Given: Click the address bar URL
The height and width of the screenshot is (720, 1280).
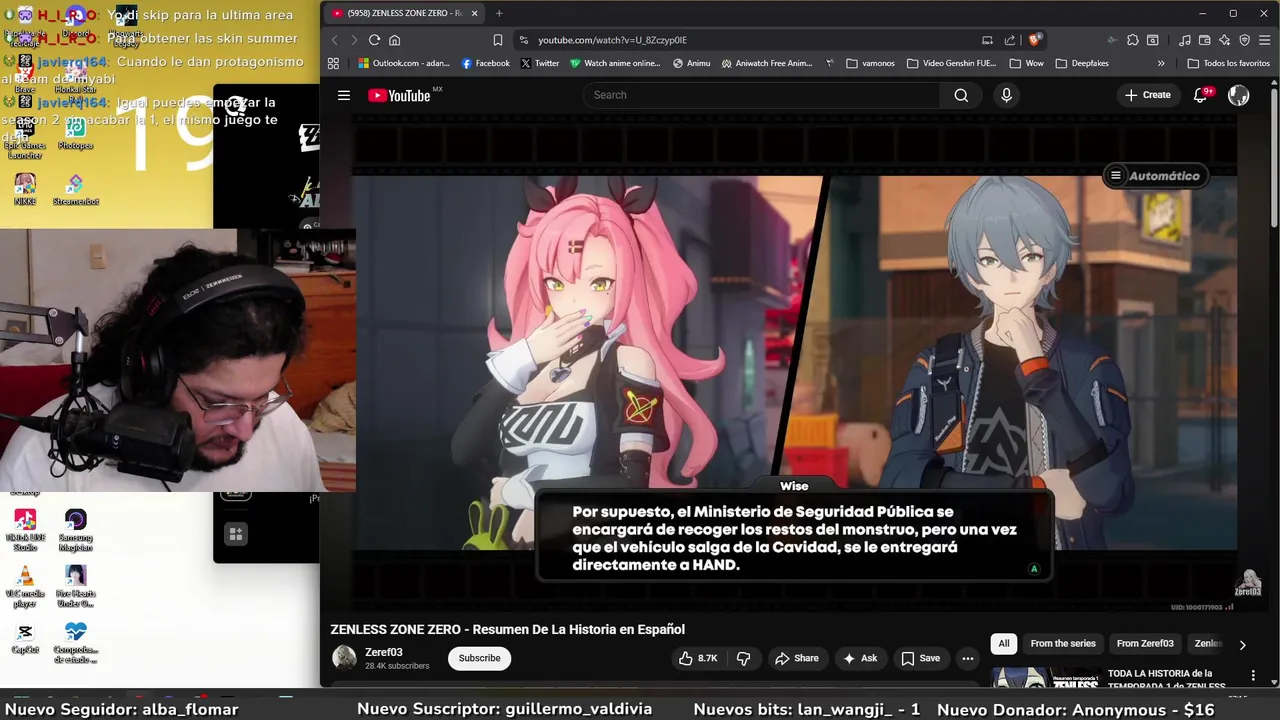Looking at the screenshot, I should click(x=612, y=40).
